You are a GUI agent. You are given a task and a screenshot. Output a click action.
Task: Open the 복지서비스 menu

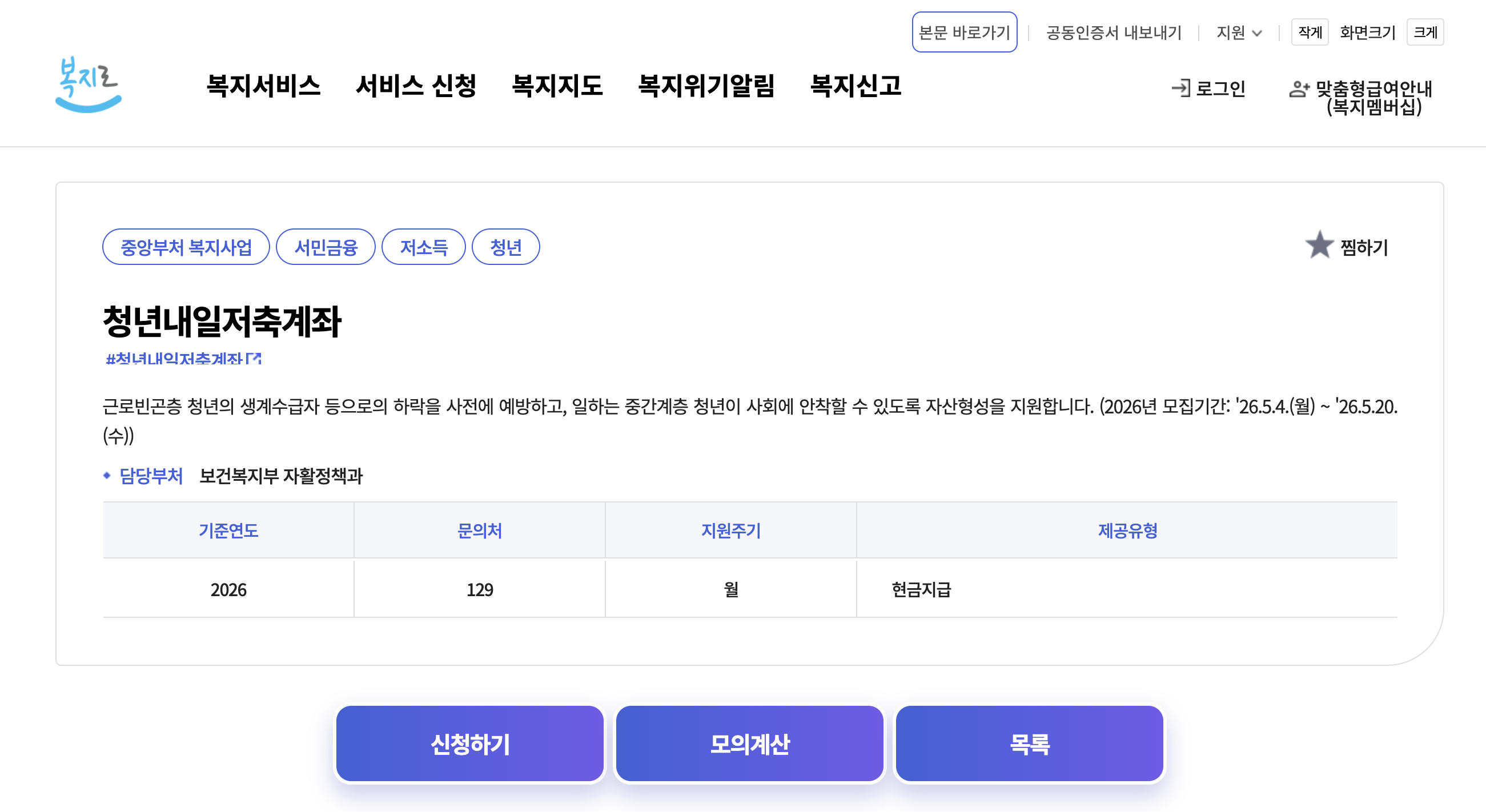click(263, 86)
